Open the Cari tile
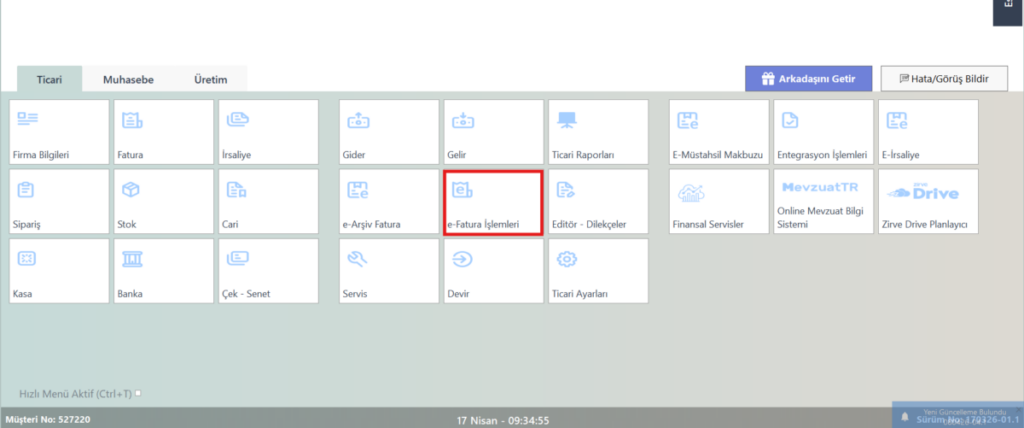 coord(268,201)
